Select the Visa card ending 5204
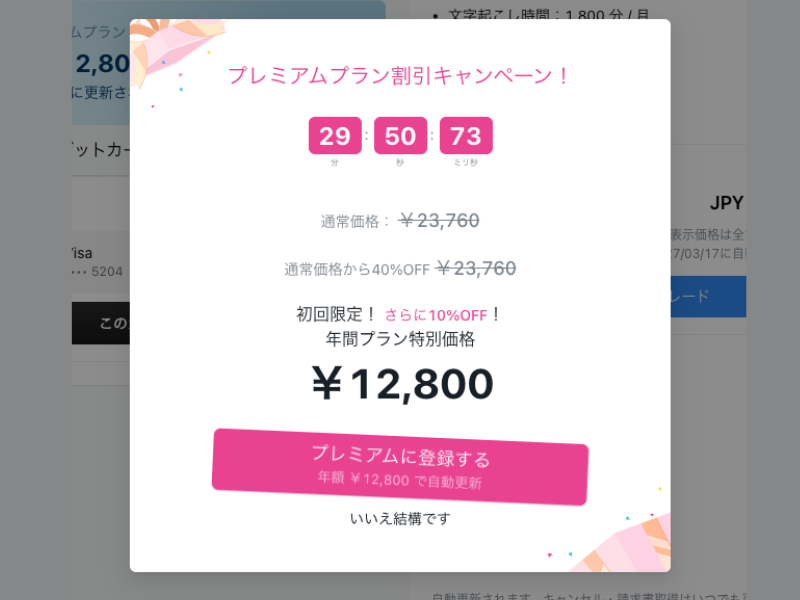 (98, 262)
